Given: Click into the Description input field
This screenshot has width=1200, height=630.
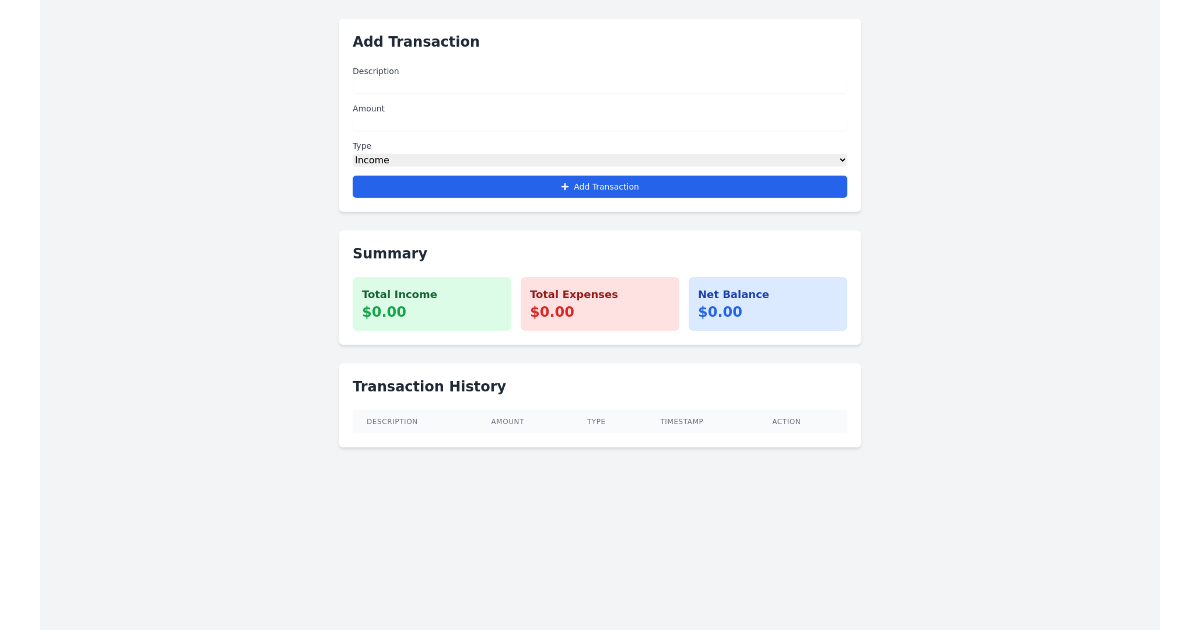Looking at the screenshot, I should pos(600,85).
